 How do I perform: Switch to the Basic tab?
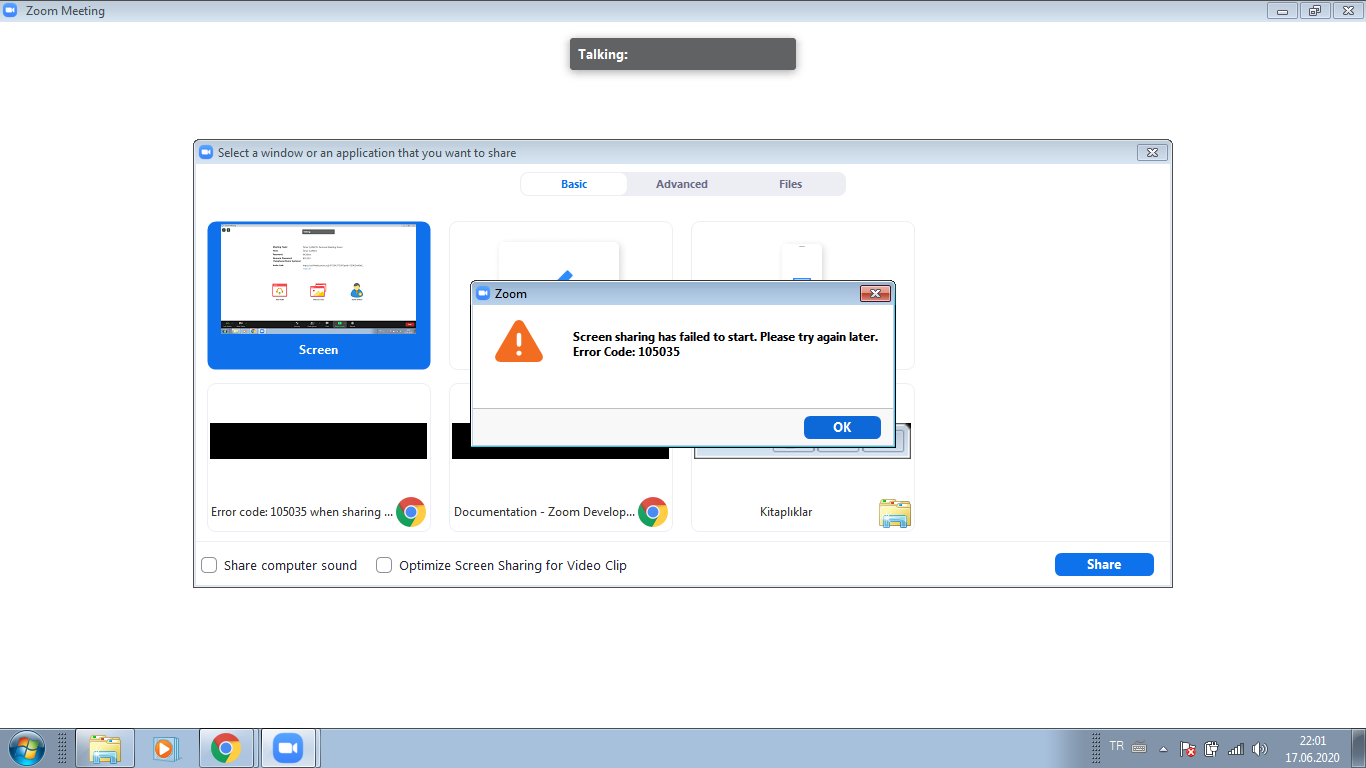574,184
